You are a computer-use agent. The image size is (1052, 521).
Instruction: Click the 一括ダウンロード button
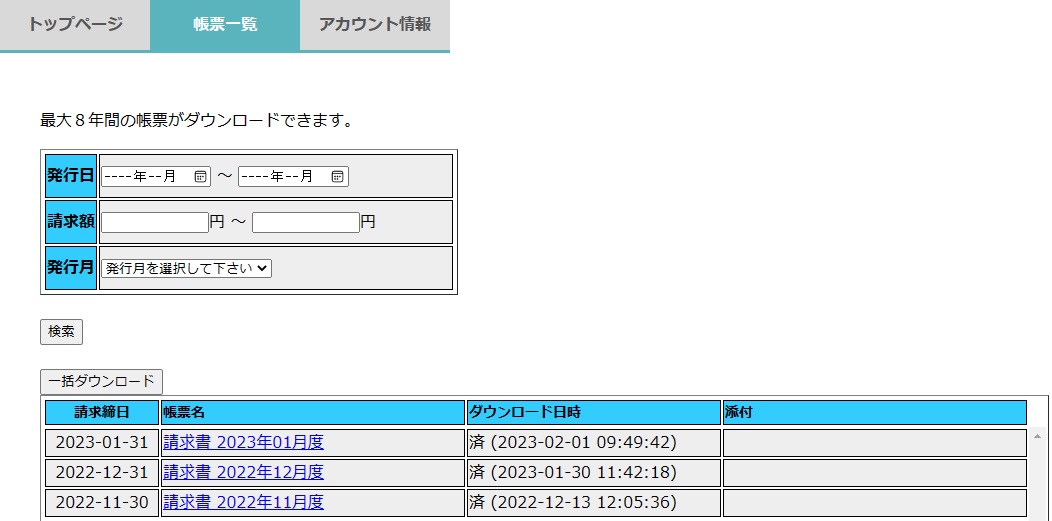(x=101, y=381)
